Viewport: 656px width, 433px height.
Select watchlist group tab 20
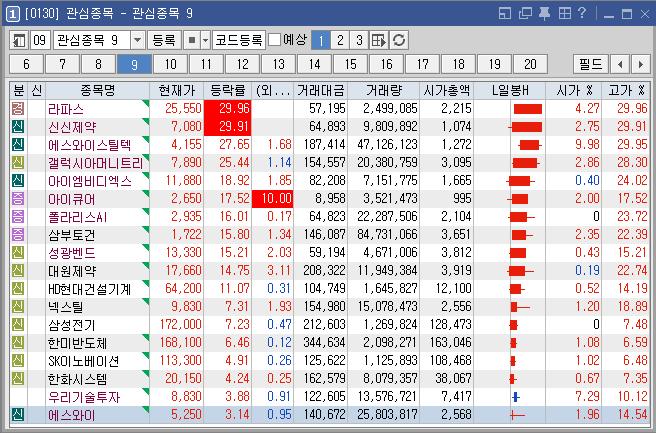click(530, 64)
